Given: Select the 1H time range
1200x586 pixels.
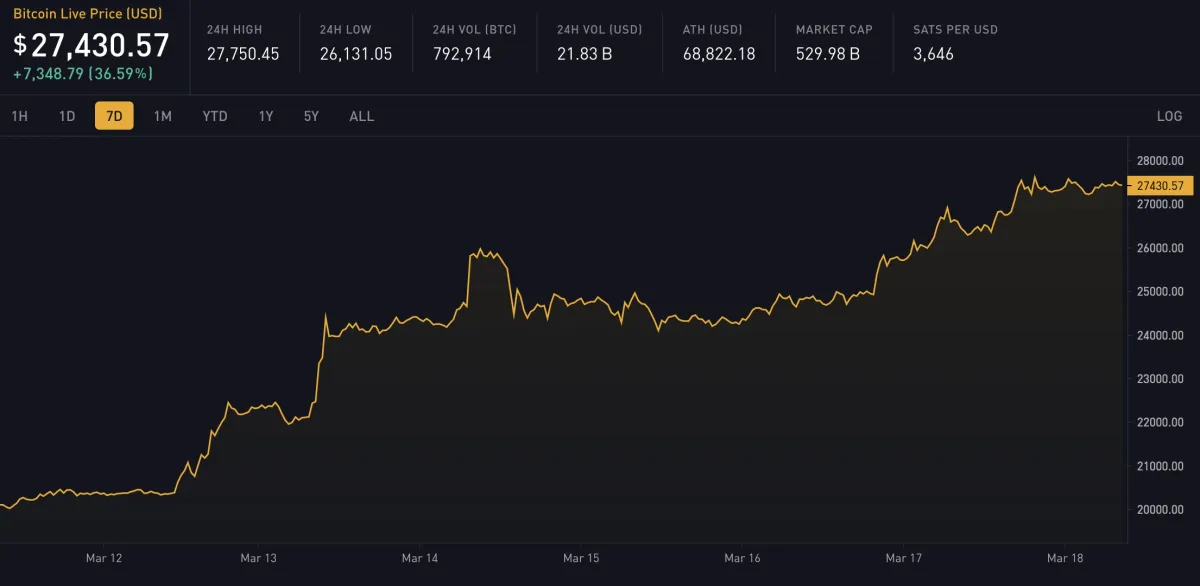Looking at the screenshot, I should [19, 116].
